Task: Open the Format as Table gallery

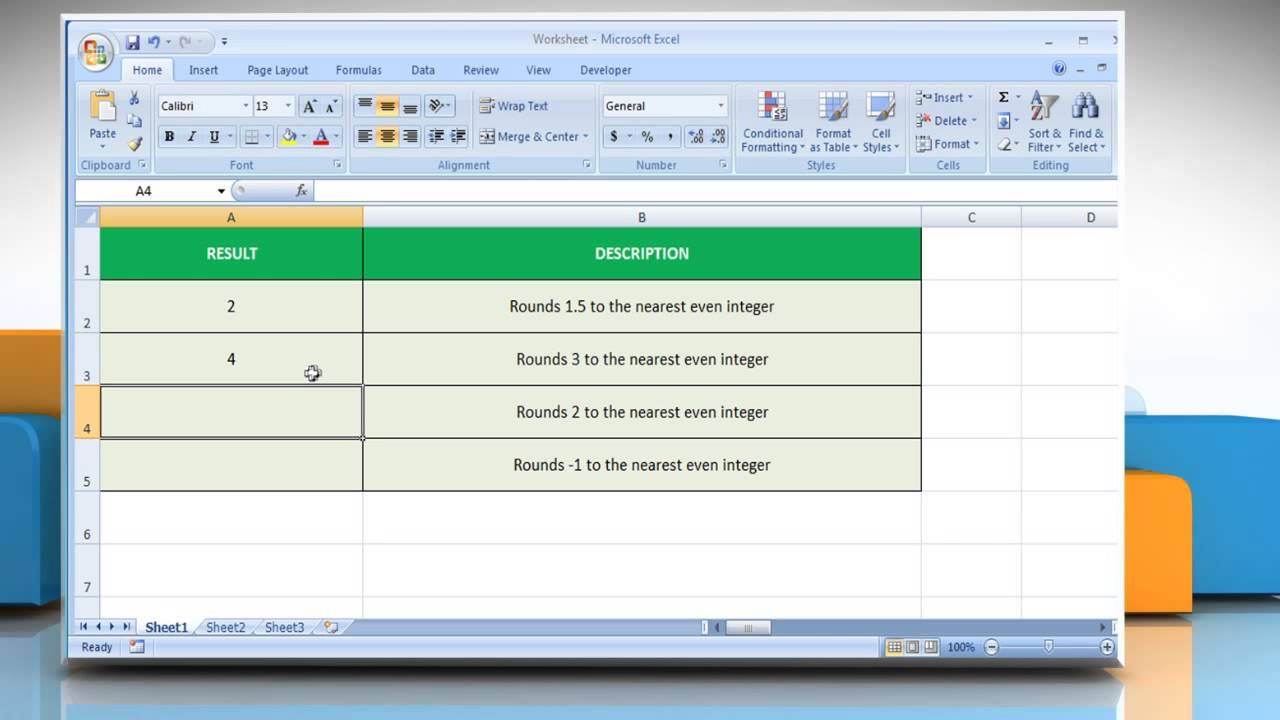Action: (833, 122)
